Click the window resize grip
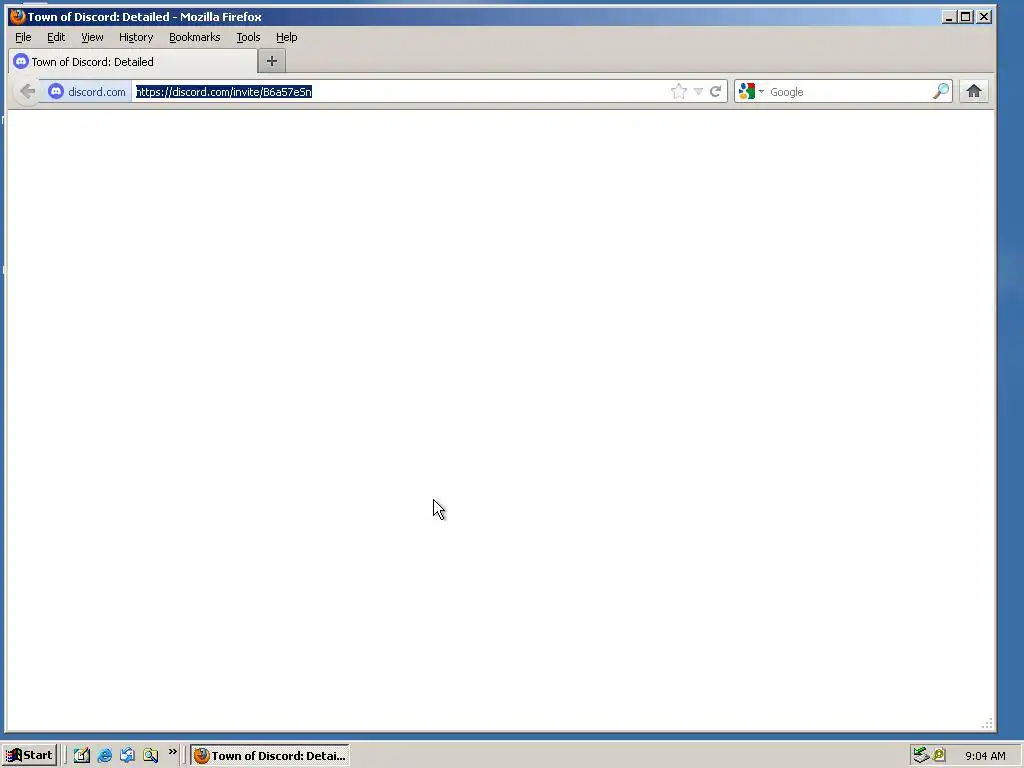Screen dimensions: 1024x768 pos(987,723)
